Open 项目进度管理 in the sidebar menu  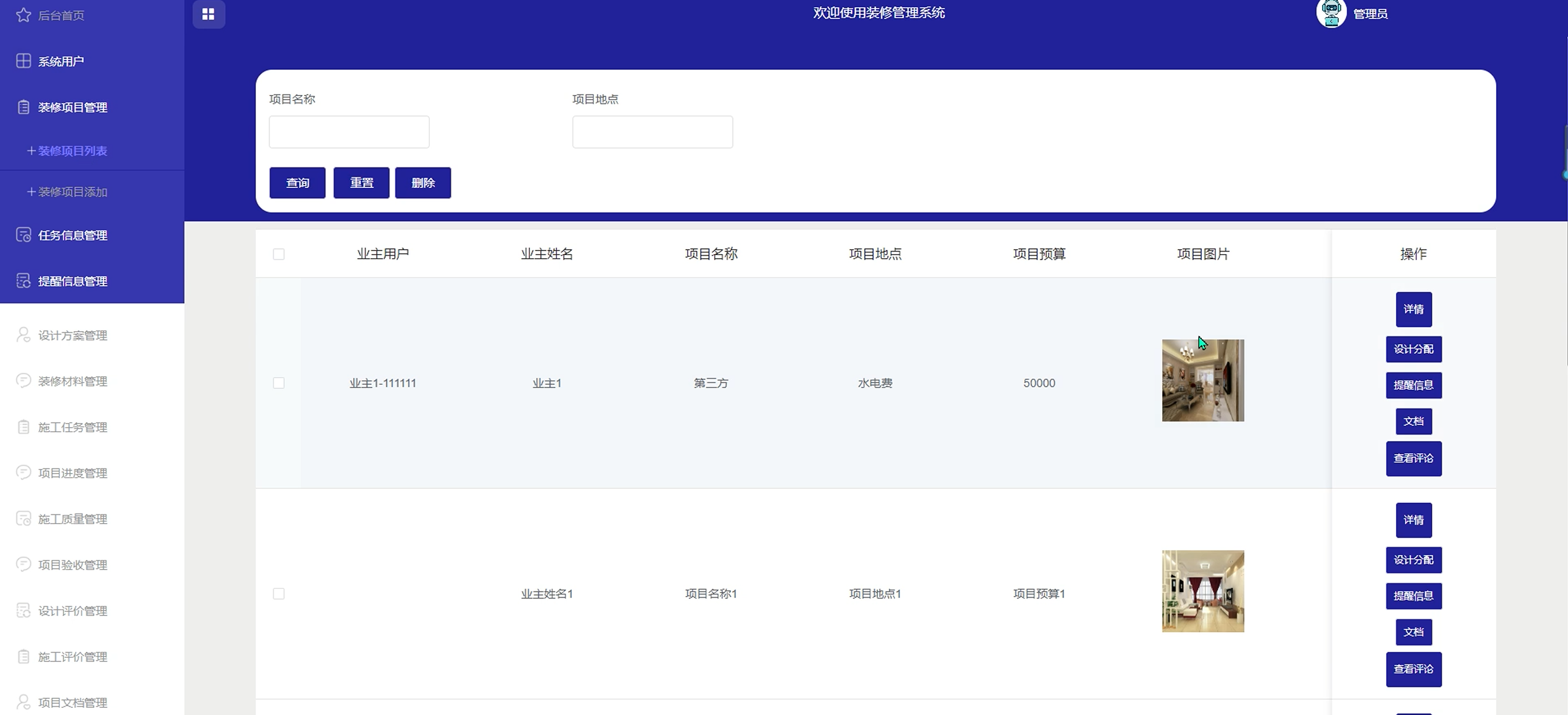[x=72, y=473]
